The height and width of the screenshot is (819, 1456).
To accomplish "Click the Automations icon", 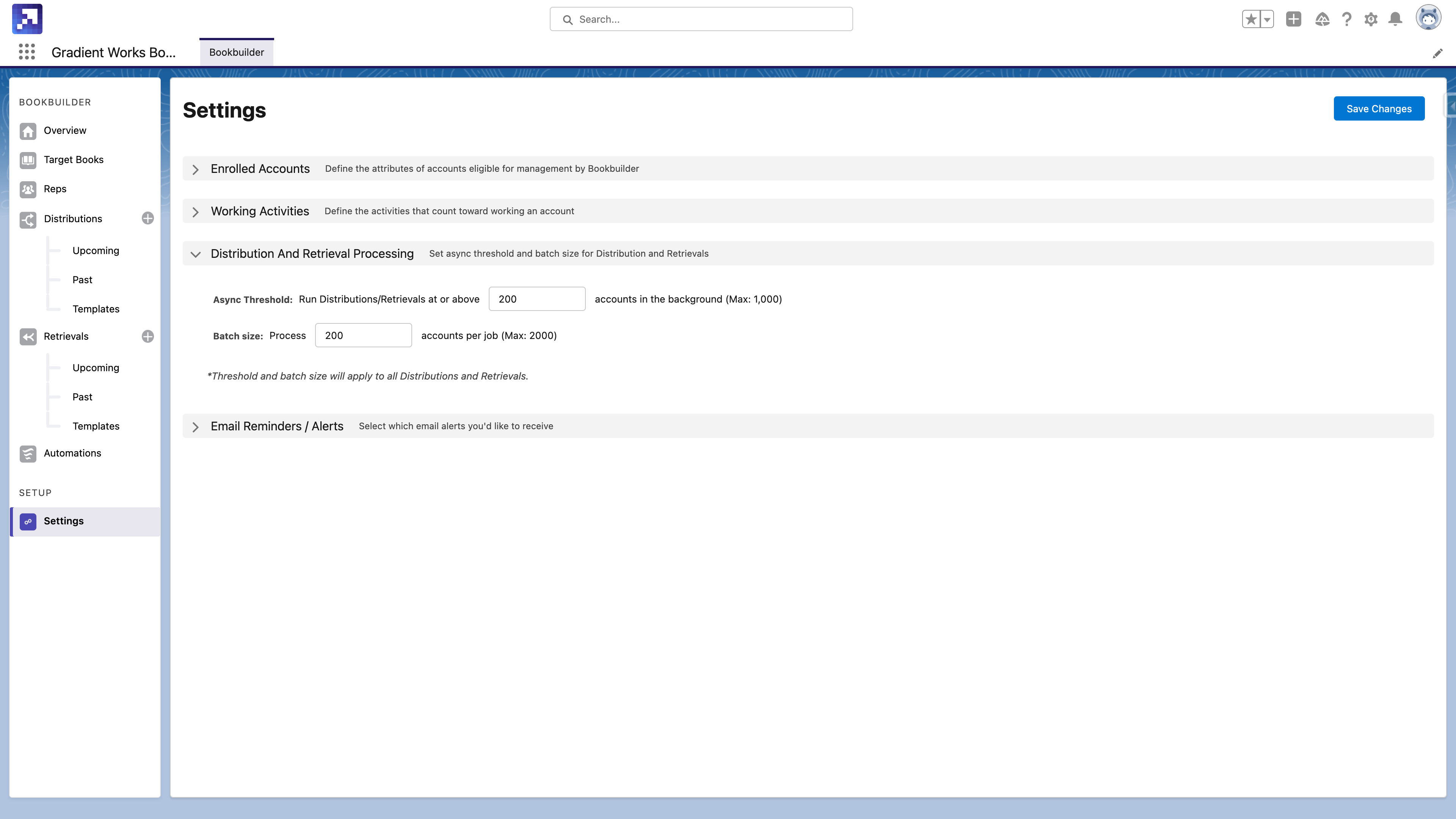I will click(x=28, y=454).
